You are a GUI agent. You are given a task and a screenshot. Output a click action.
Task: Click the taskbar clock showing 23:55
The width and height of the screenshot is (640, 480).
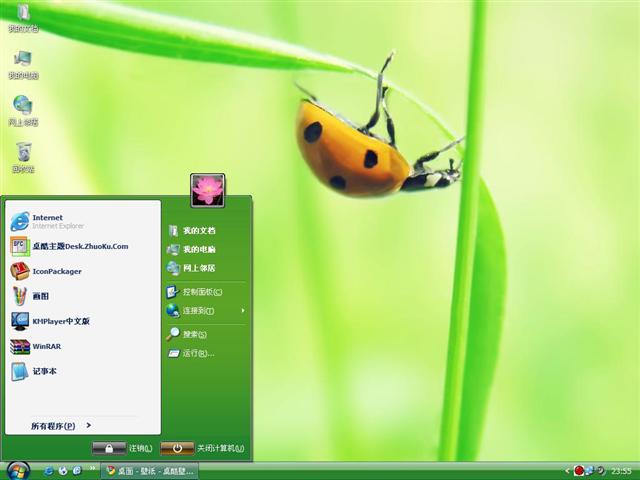[621, 471]
